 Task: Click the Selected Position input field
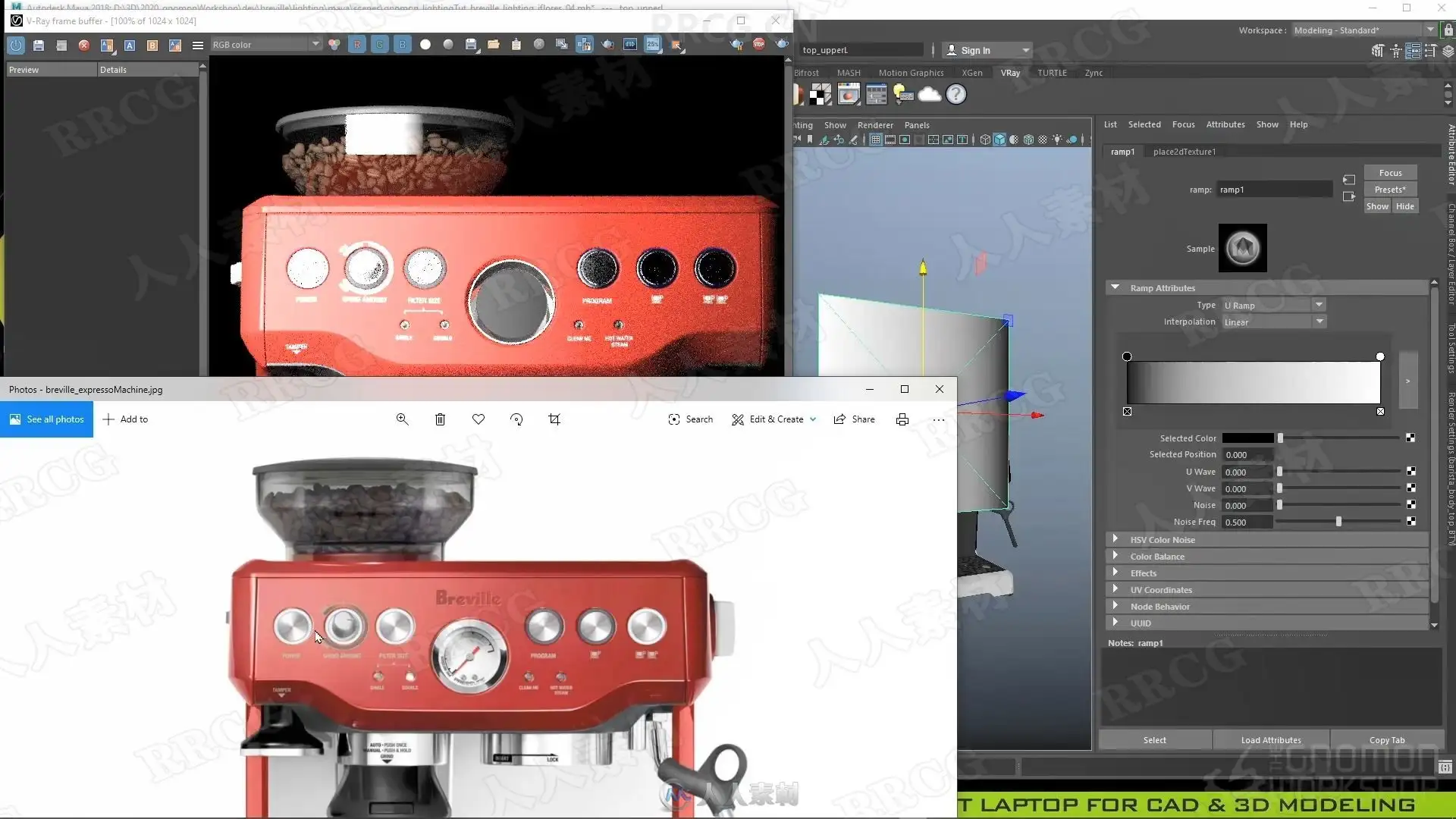1247,455
